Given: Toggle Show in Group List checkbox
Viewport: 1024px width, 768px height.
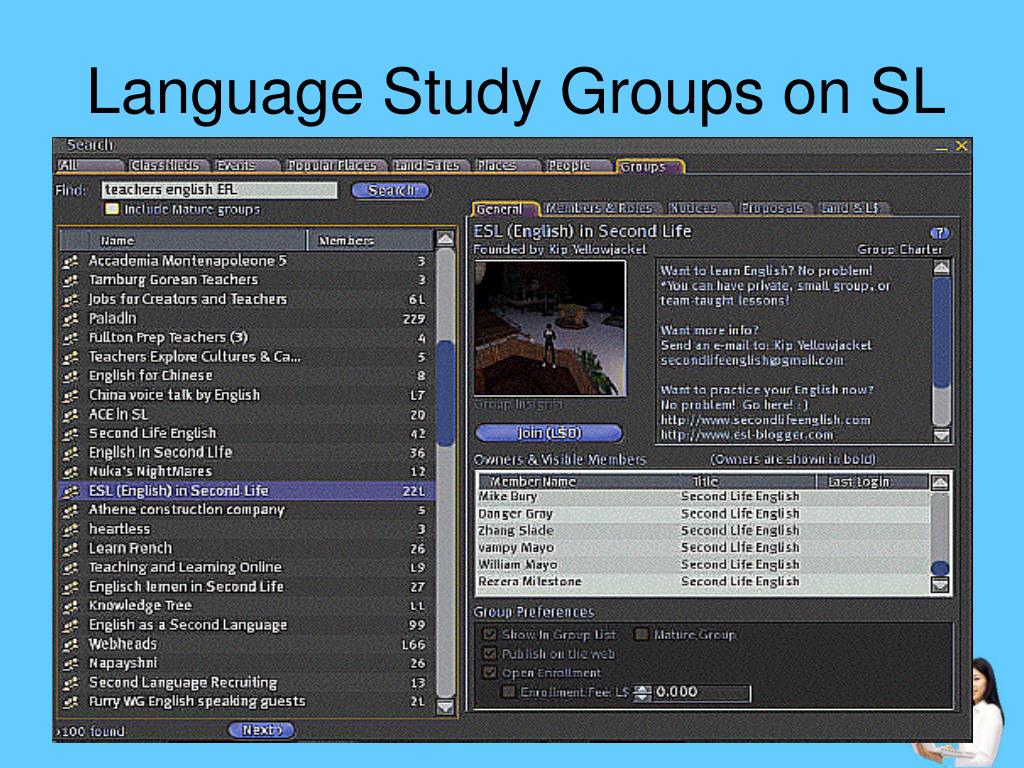Looking at the screenshot, I should click(489, 634).
